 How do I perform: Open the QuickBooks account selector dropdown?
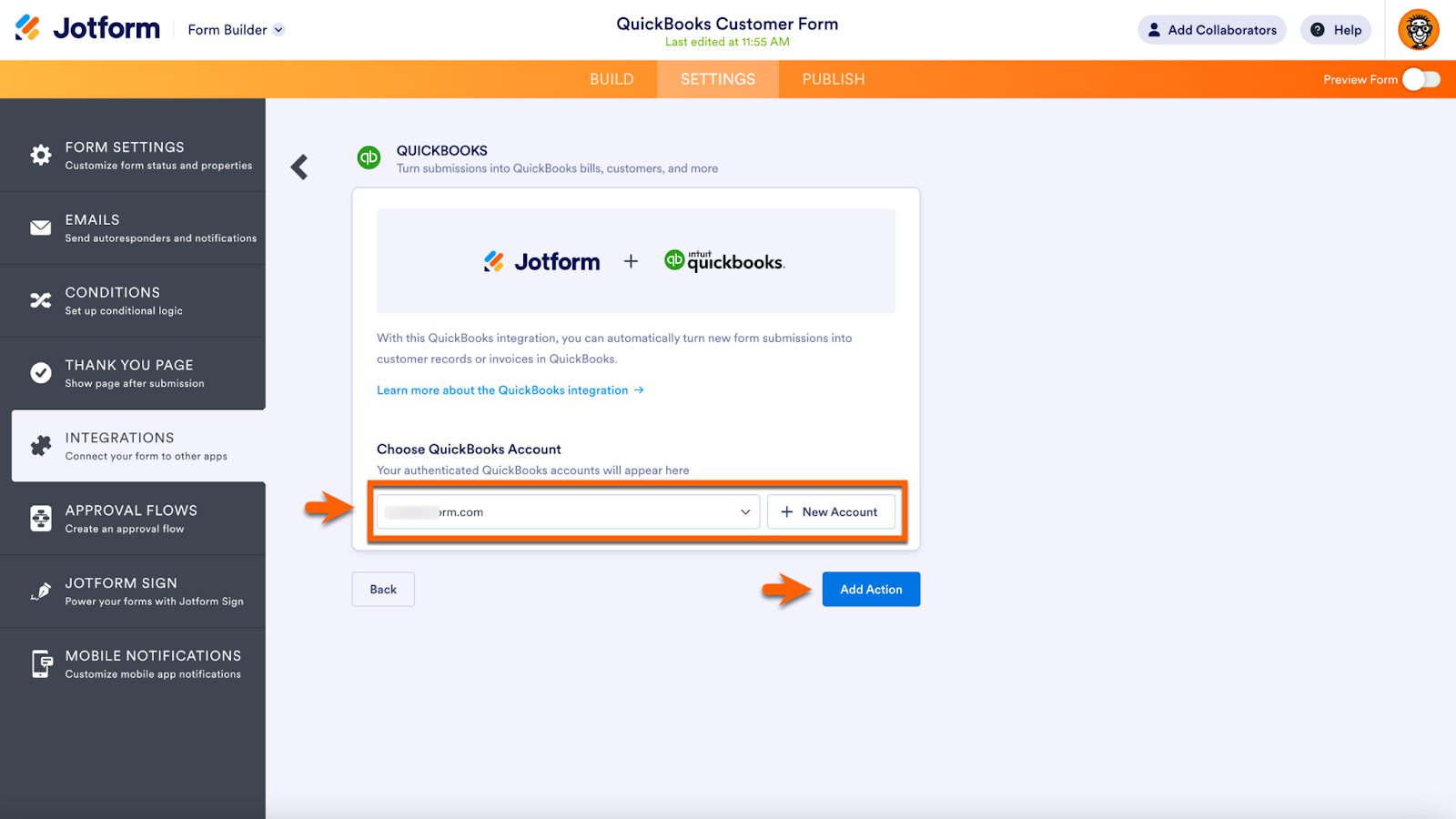pos(568,512)
